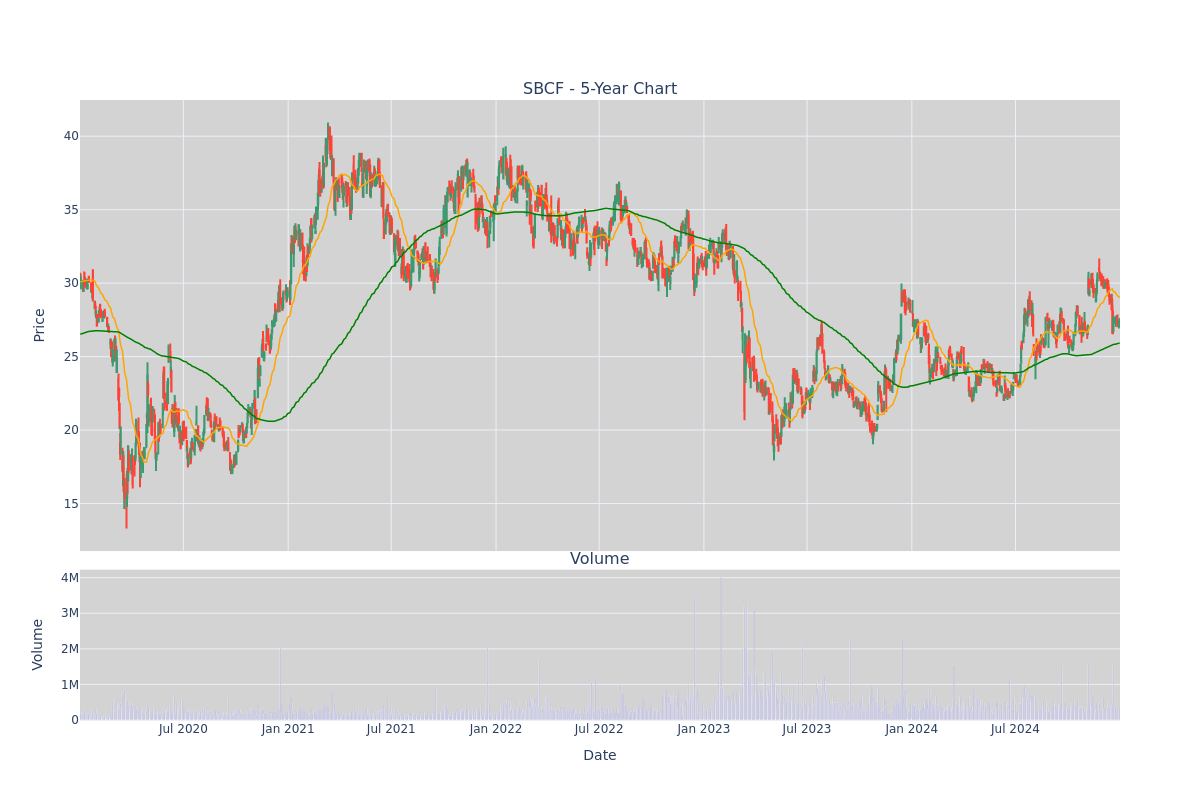Screen dimensions: 1200x800
Task: Click the rotated 'Price' y-axis label
Action: (x=40, y=325)
